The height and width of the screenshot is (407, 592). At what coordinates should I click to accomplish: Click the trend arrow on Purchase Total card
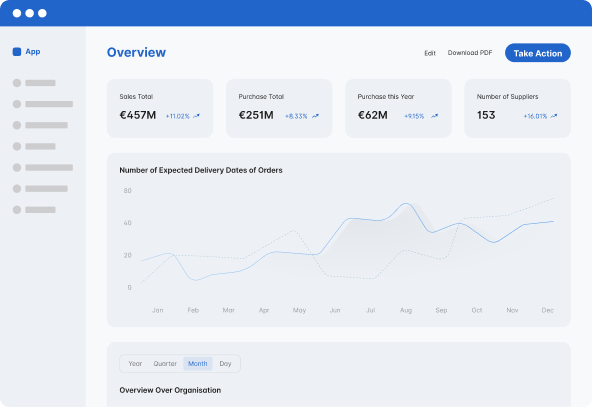click(x=315, y=116)
